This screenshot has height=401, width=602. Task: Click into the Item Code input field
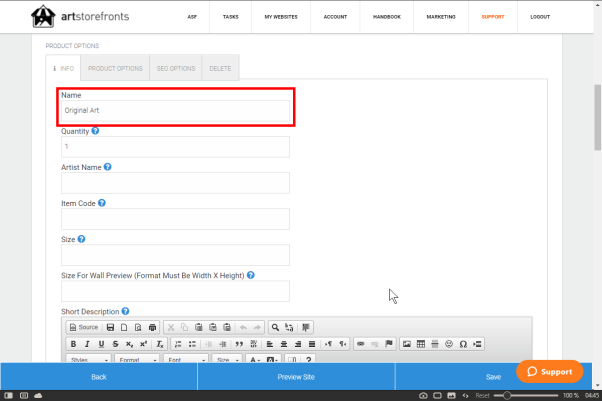[x=175, y=219]
